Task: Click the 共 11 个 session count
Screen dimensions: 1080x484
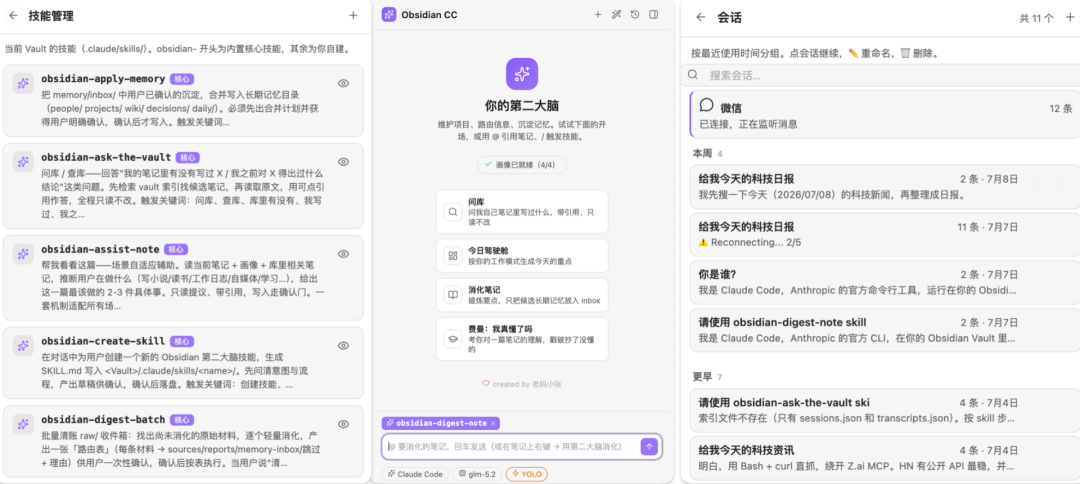Action: pos(1037,19)
